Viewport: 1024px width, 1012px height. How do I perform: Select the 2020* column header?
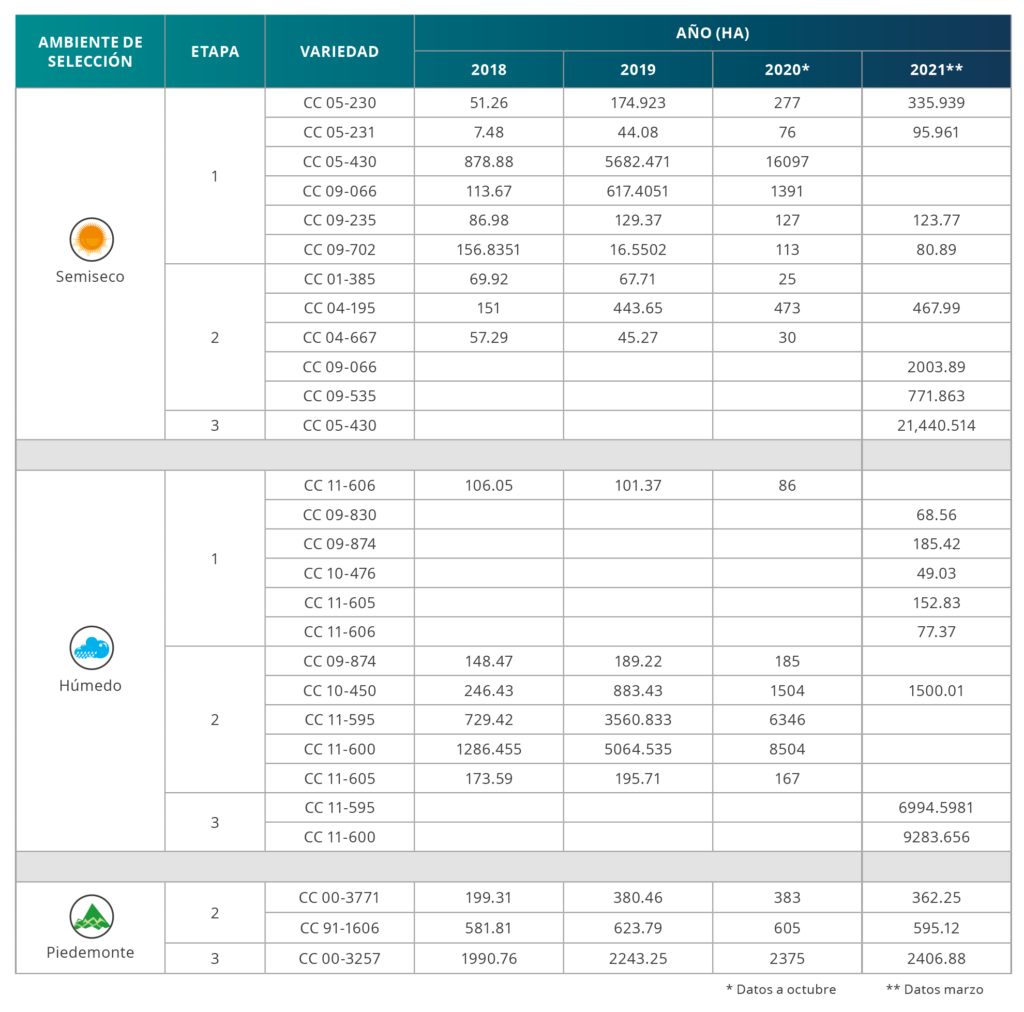click(x=787, y=69)
